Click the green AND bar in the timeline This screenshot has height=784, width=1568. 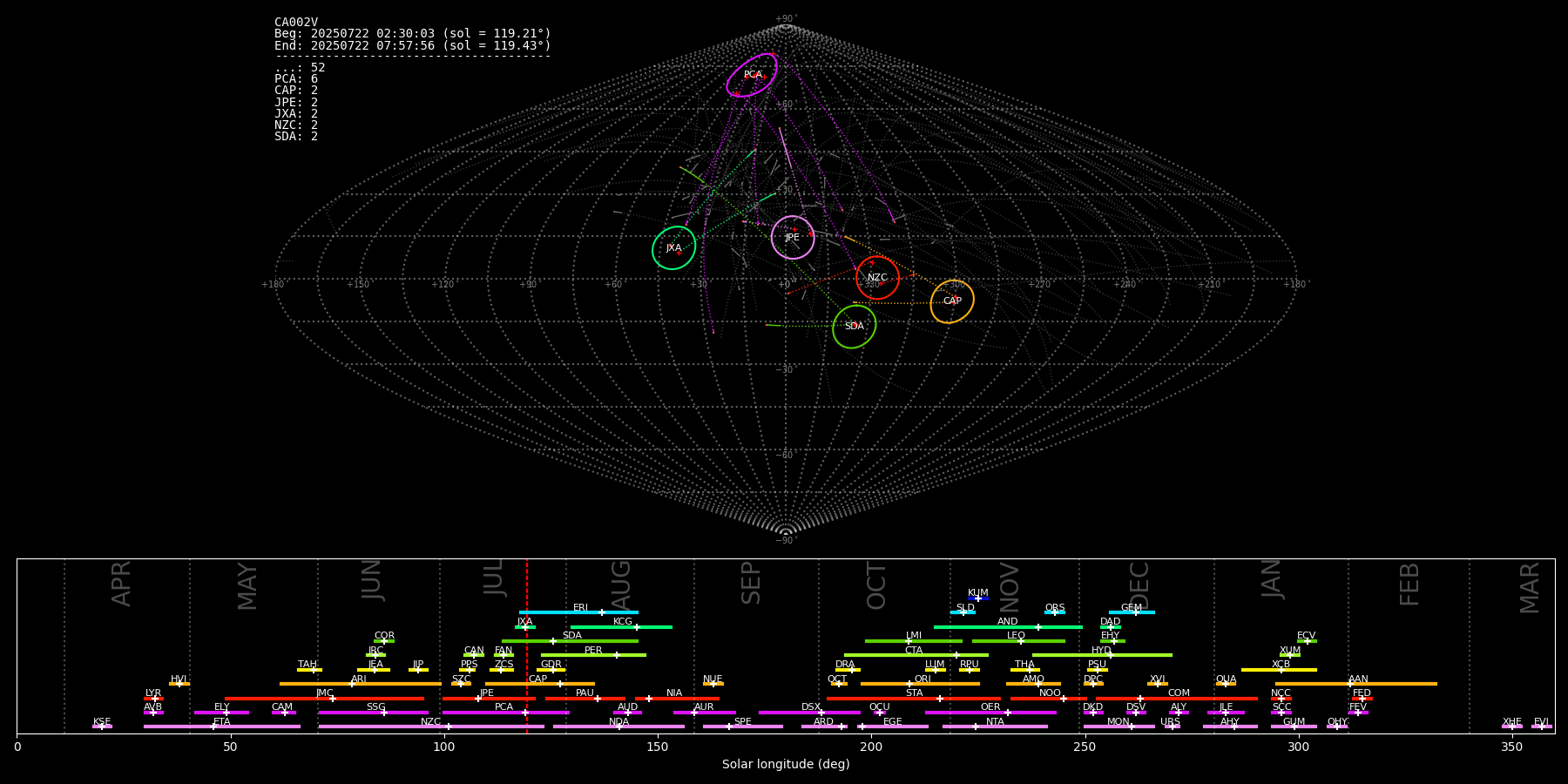click(1008, 626)
